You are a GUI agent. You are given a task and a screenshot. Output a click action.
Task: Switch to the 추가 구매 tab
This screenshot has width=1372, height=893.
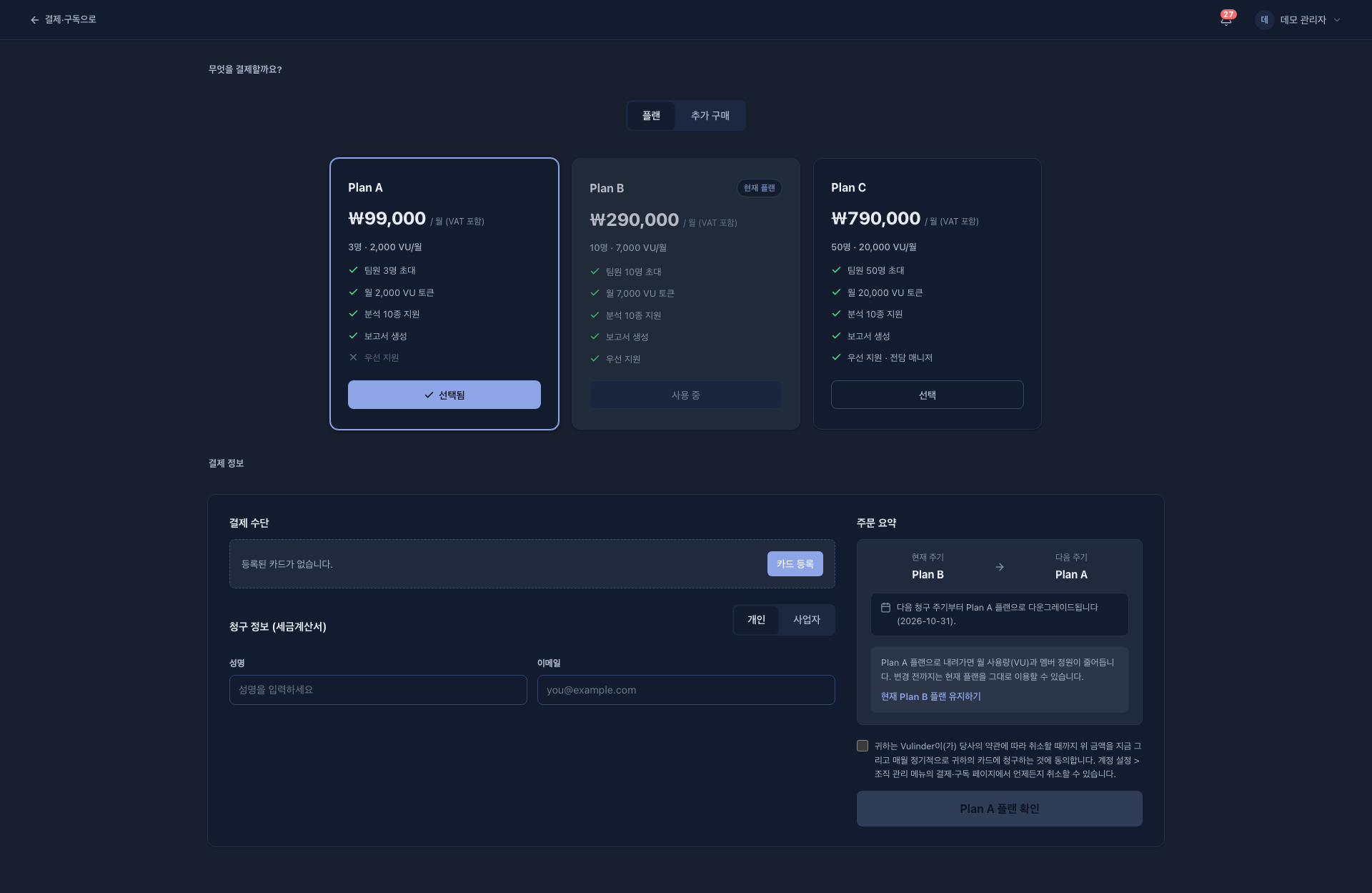pos(710,116)
